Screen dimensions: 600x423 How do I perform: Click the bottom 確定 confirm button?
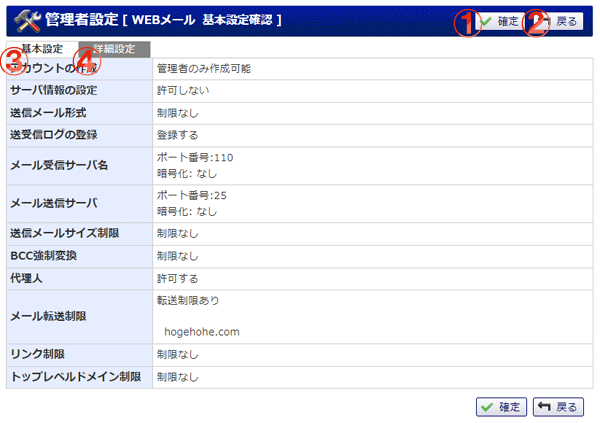pos(501,407)
